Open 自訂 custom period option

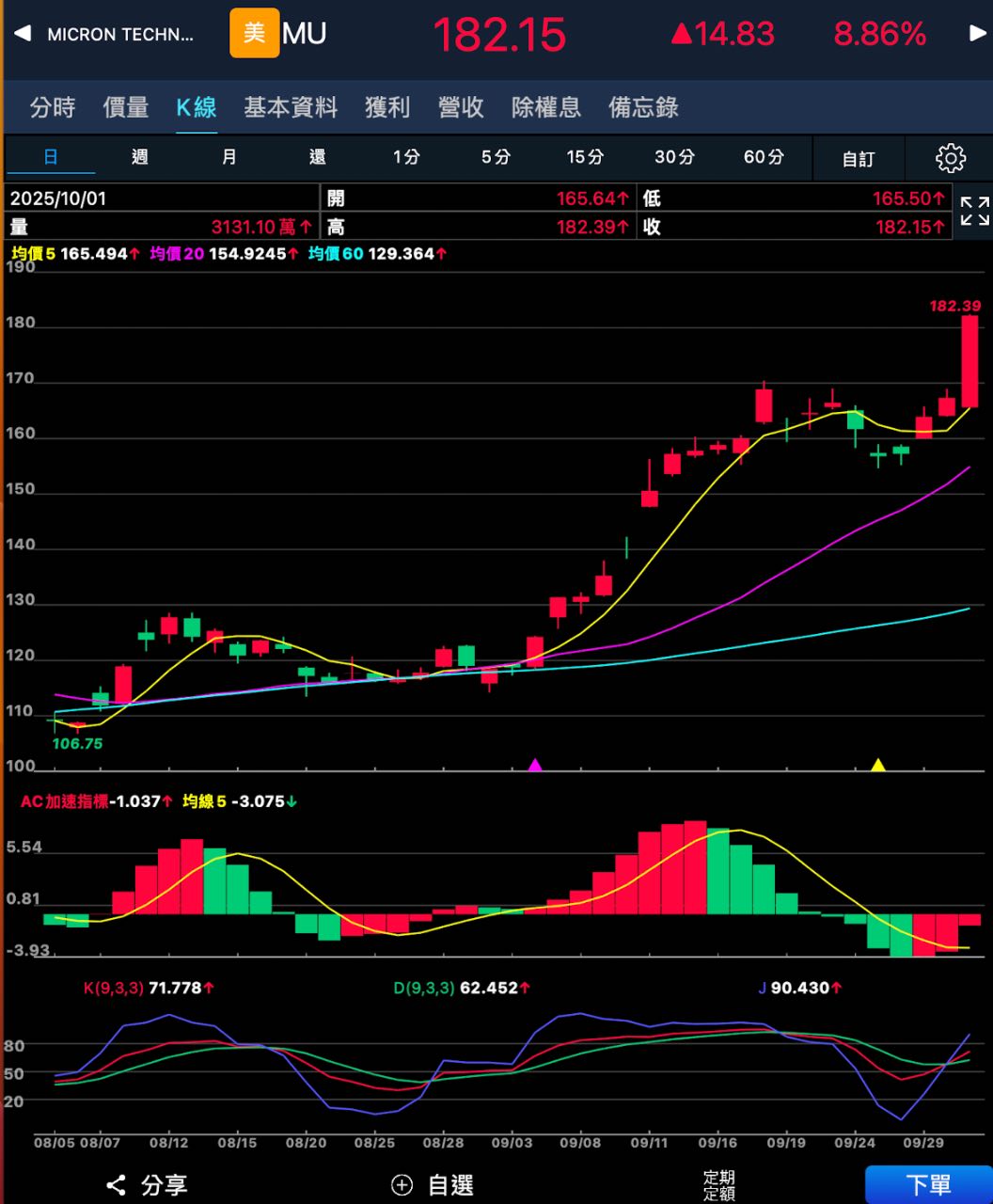click(x=858, y=159)
